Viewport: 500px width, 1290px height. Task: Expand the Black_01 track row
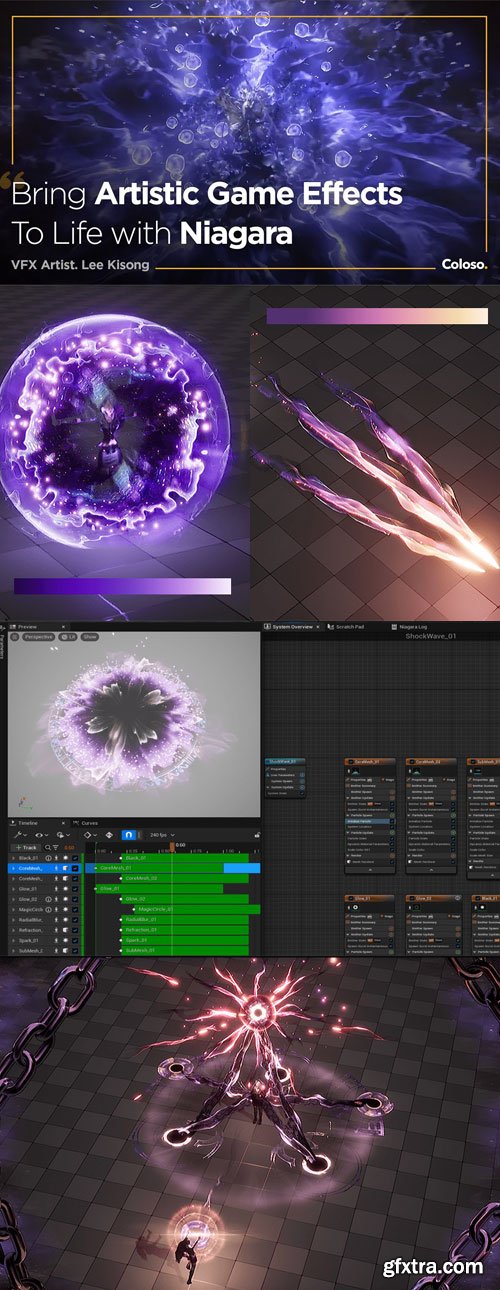click(13, 857)
